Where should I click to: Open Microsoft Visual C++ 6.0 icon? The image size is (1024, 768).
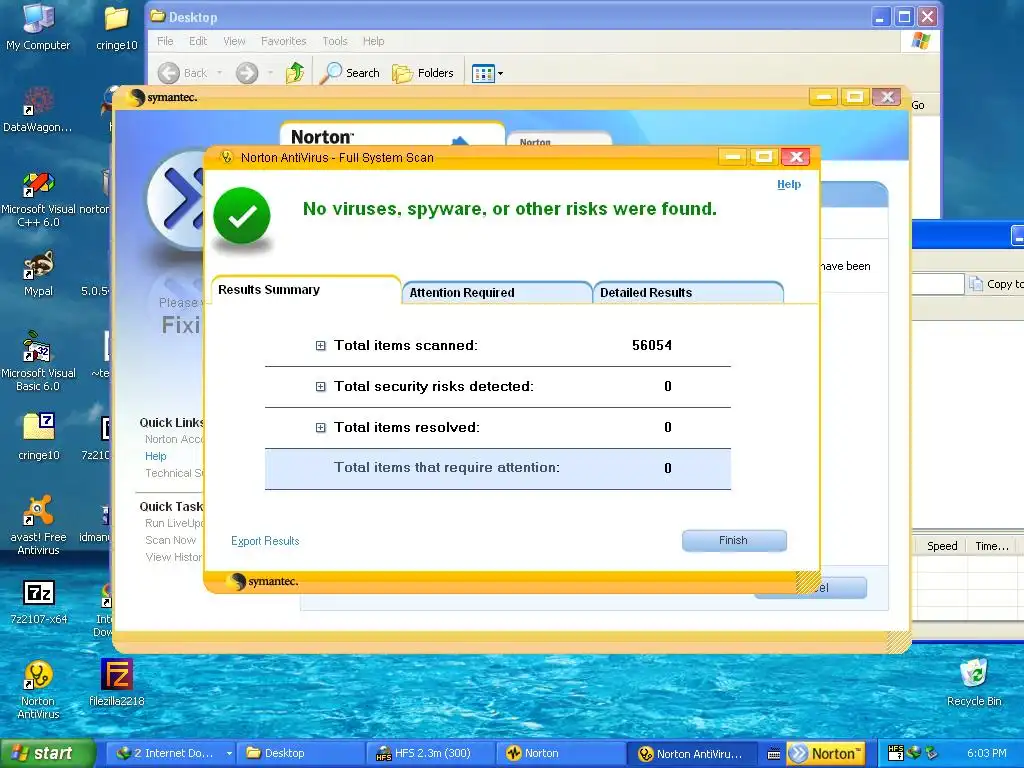pyautogui.click(x=39, y=200)
